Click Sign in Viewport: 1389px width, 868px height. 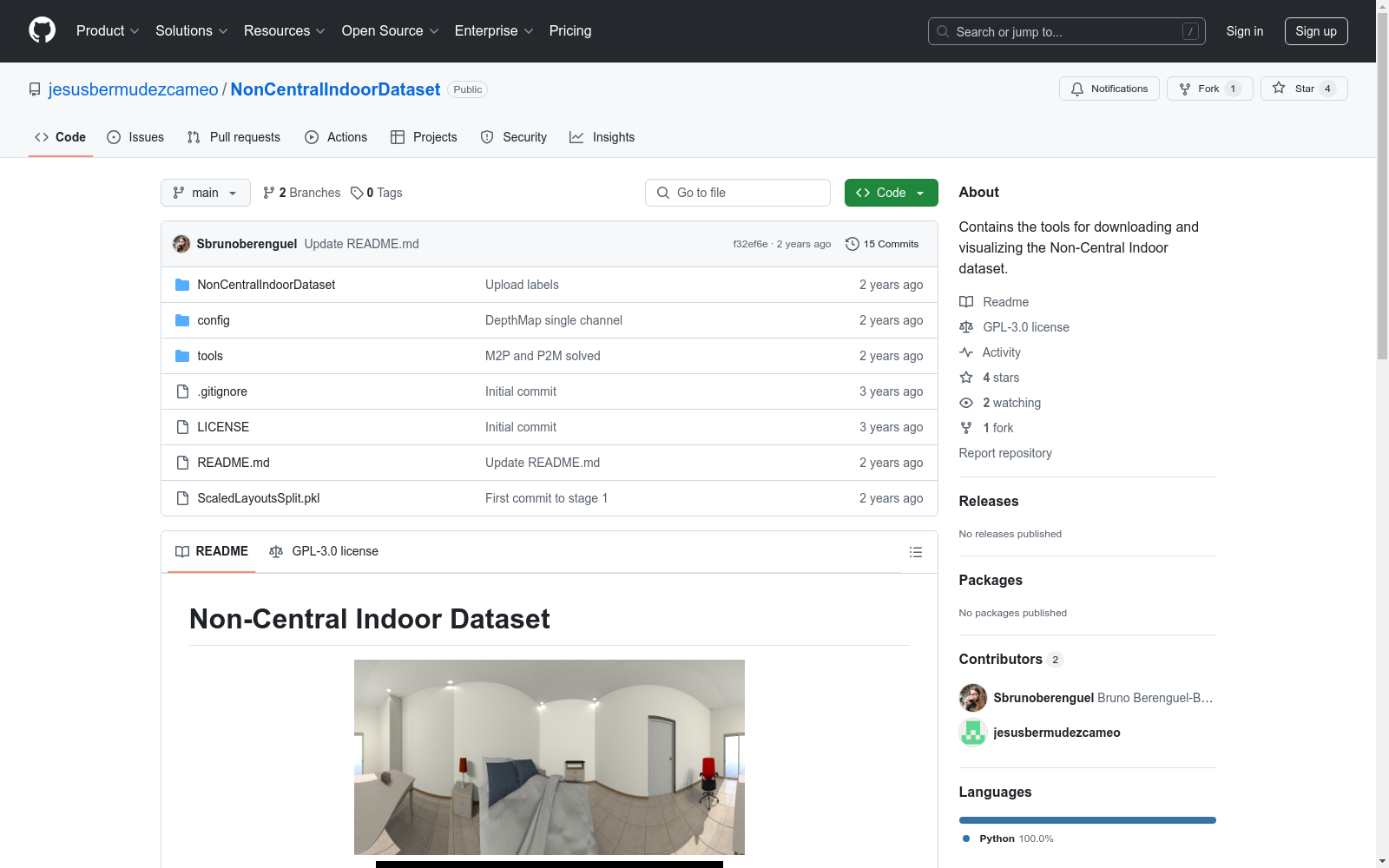coord(1245,31)
